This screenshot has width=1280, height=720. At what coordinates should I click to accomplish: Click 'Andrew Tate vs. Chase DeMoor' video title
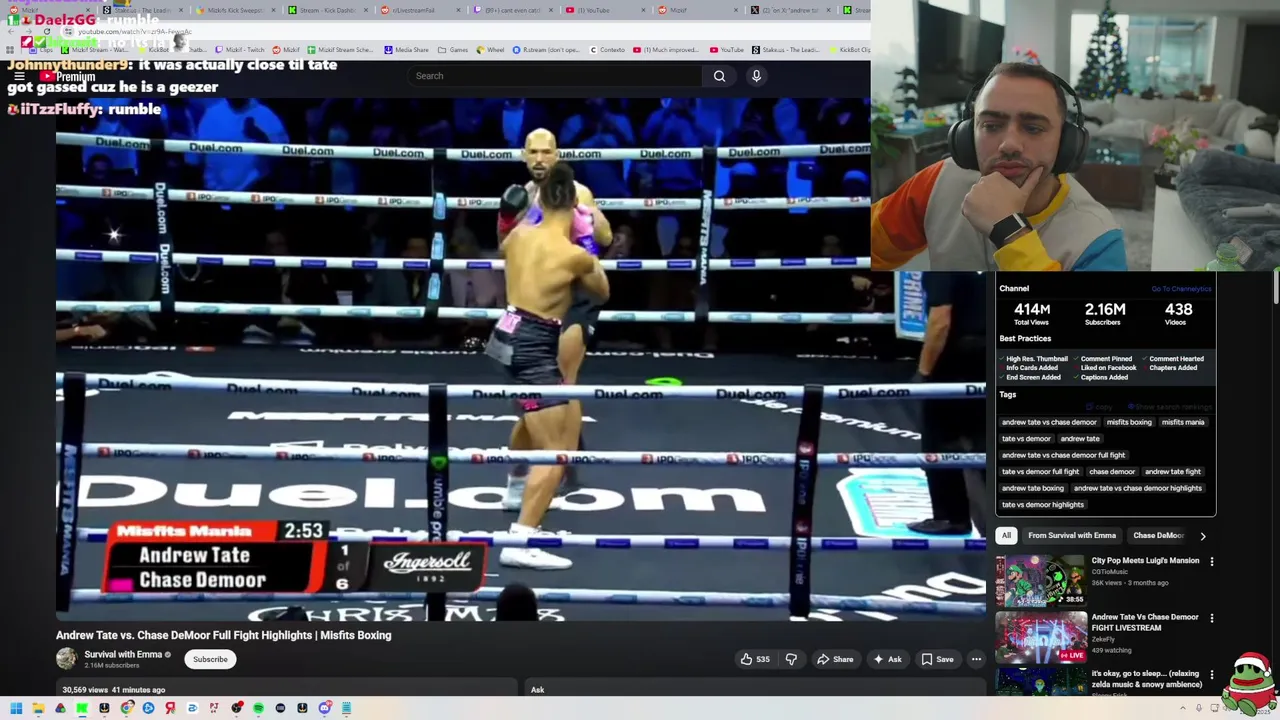tap(224, 635)
